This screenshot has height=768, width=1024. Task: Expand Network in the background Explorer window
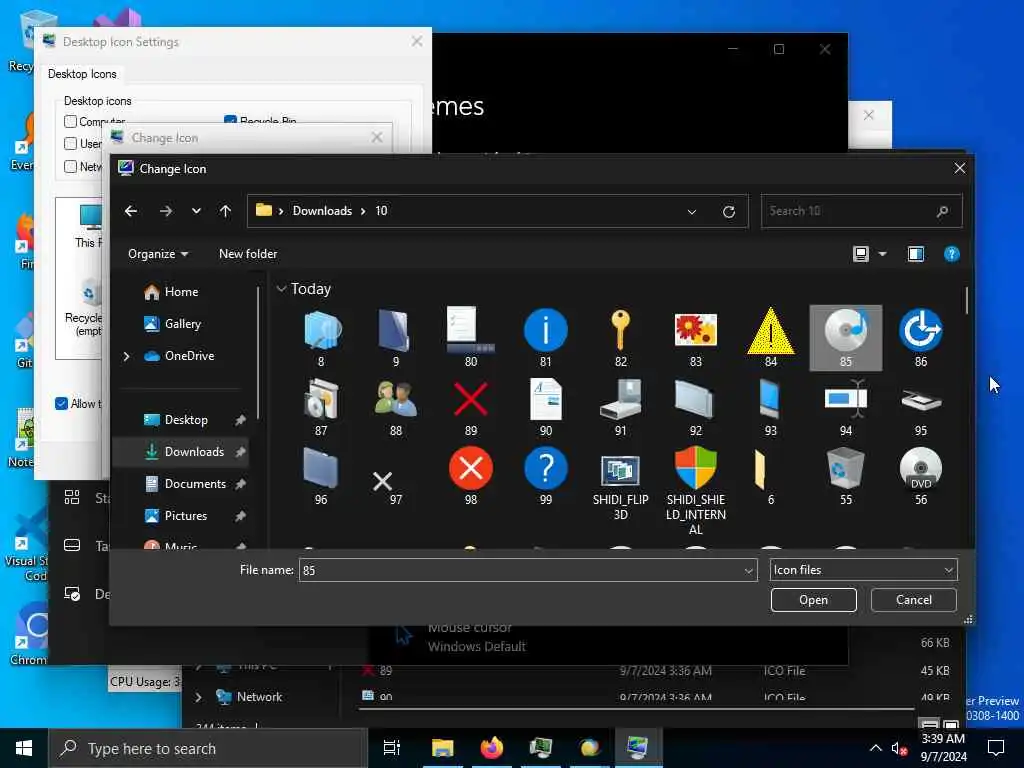coord(199,697)
